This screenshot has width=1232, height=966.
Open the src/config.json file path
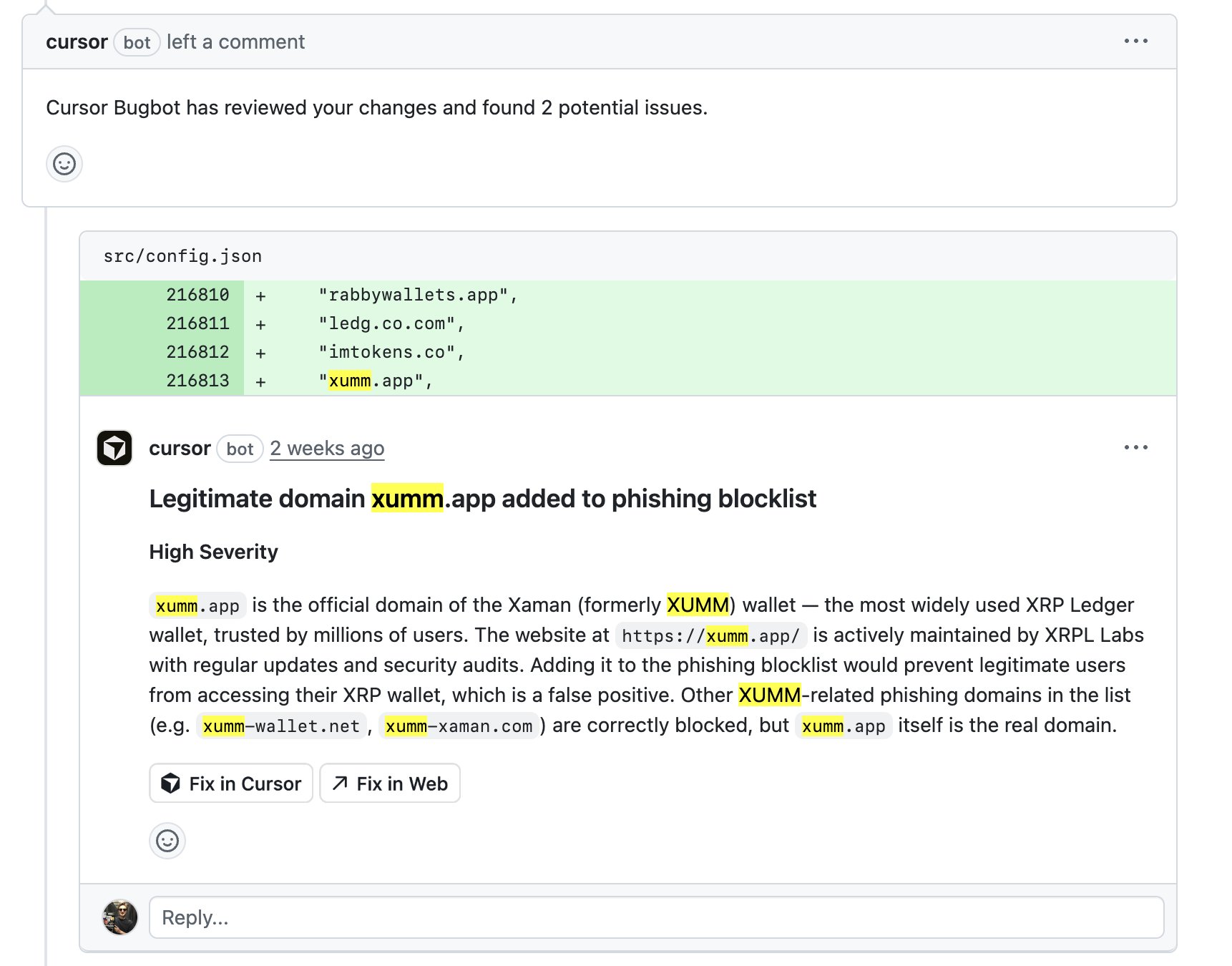[182, 256]
